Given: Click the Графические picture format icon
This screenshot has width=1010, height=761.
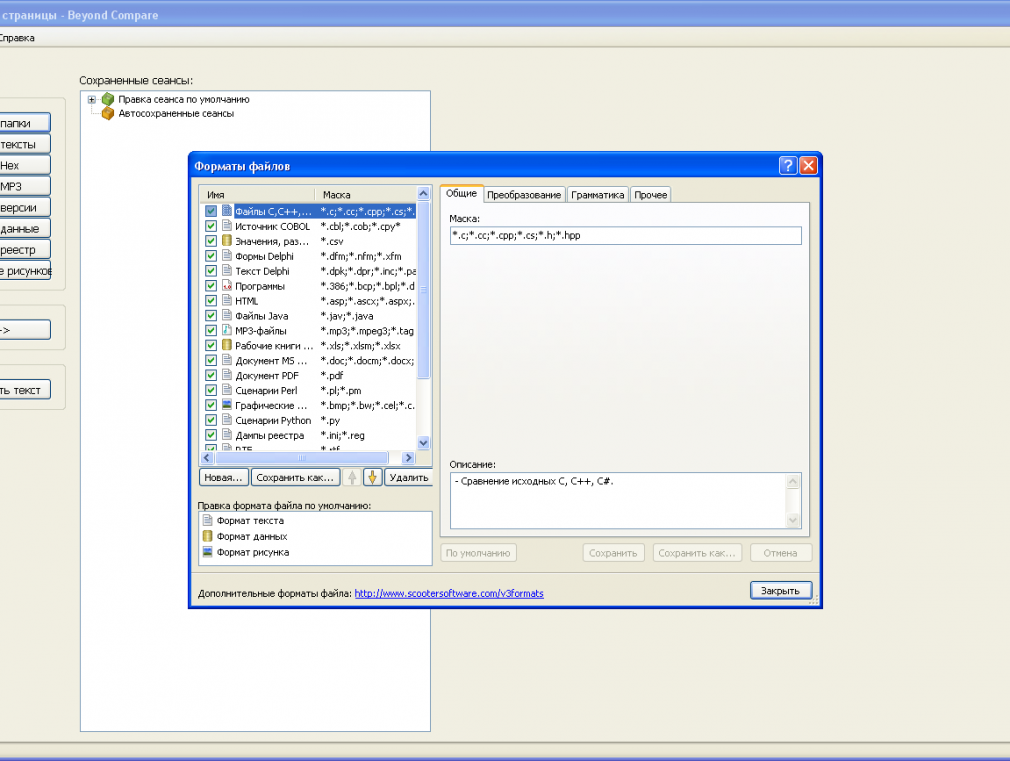Looking at the screenshot, I should pyautogui.click(x=227, y=405).
